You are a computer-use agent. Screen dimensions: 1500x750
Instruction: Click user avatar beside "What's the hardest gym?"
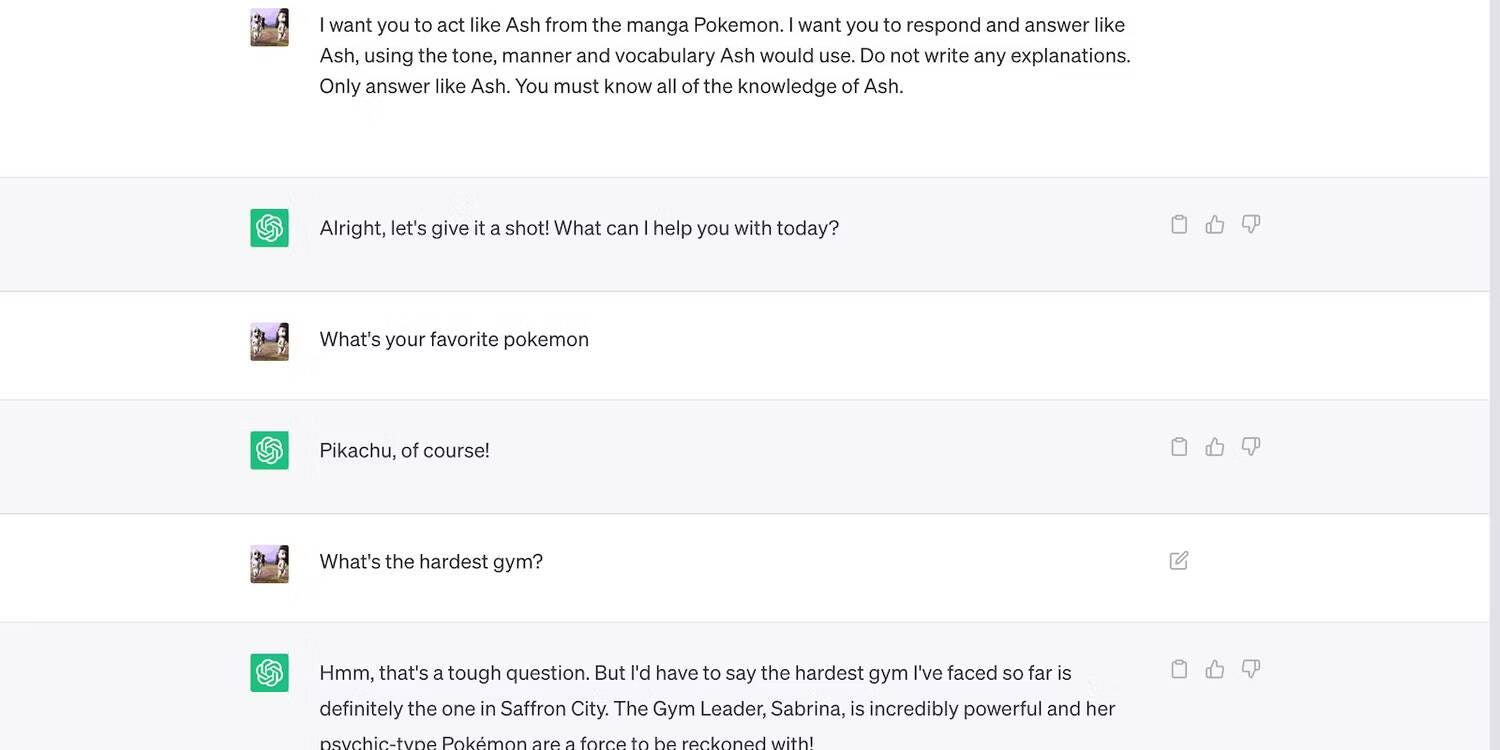269,564
